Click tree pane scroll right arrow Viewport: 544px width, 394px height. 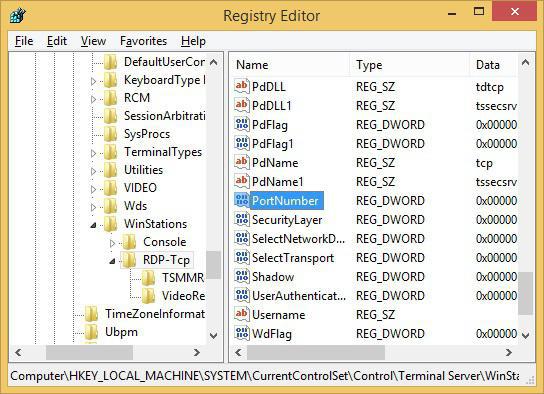coord(197,352)
